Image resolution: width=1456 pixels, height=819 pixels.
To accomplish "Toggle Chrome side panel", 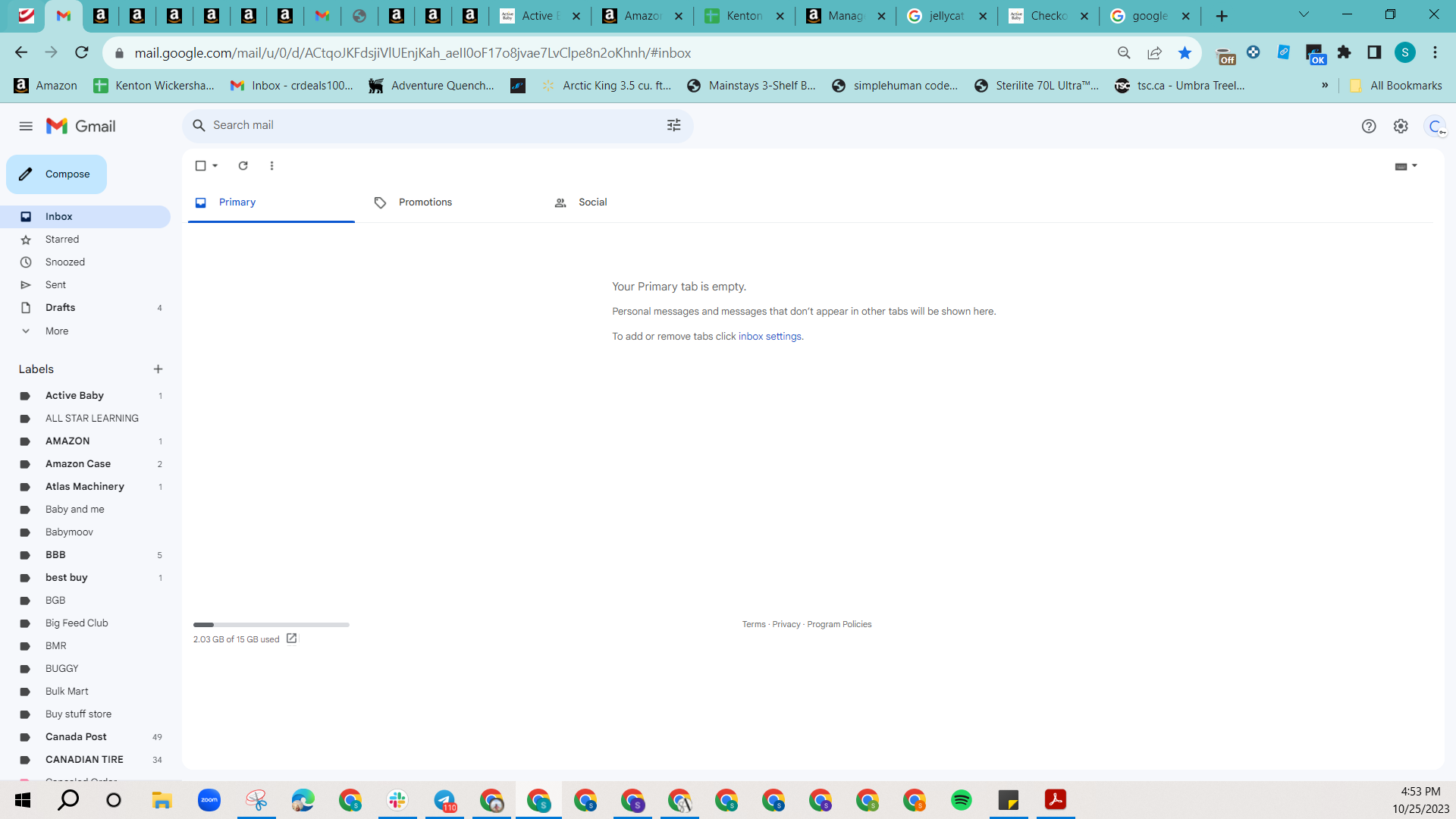I will coord(1374,52).
